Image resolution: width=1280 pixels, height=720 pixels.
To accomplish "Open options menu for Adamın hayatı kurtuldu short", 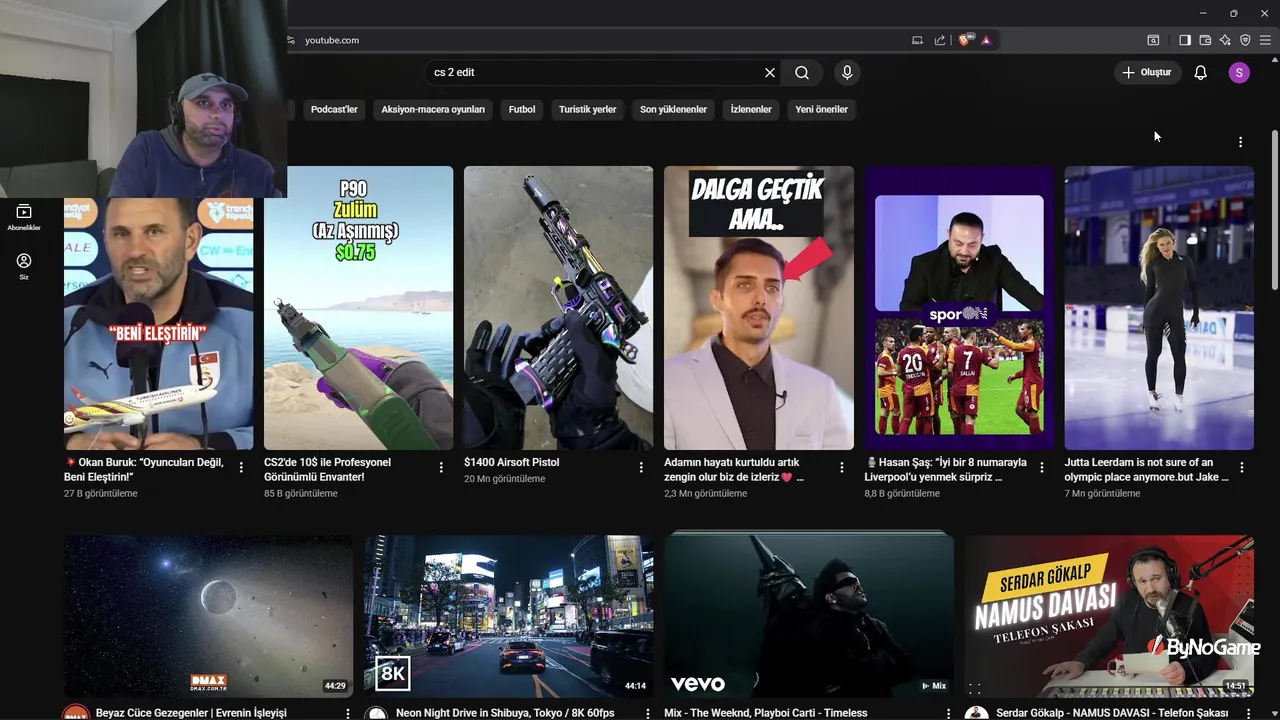I will tap(842, 467).
